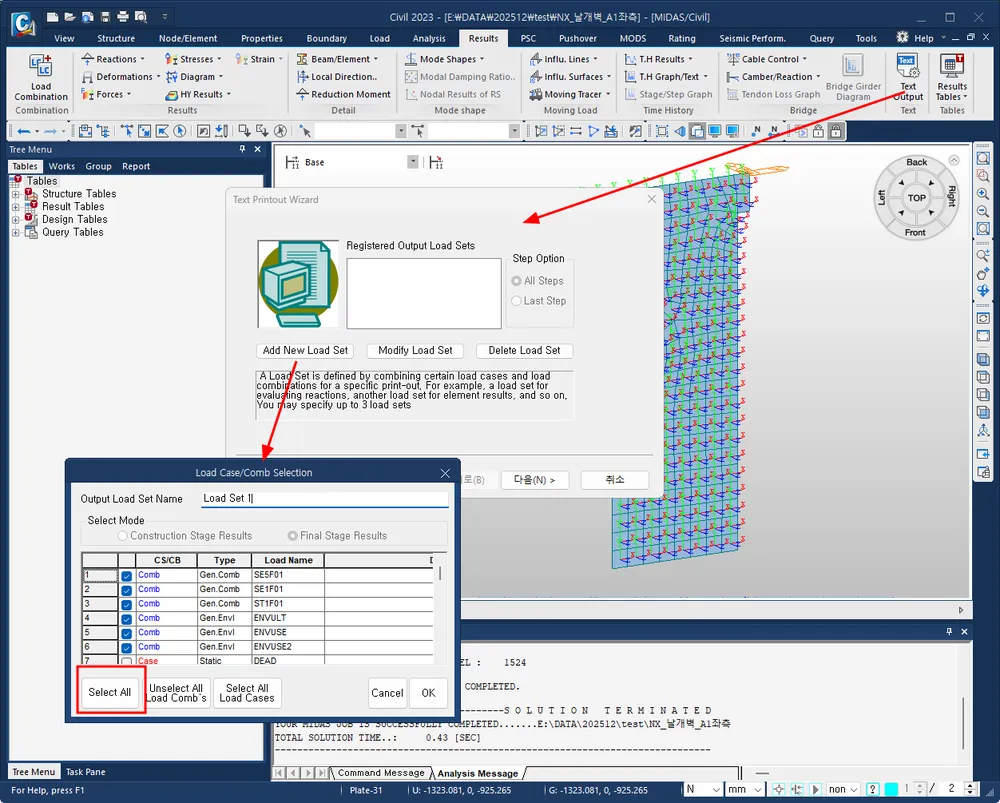Open the Works tab in Tree Menu

61,166
